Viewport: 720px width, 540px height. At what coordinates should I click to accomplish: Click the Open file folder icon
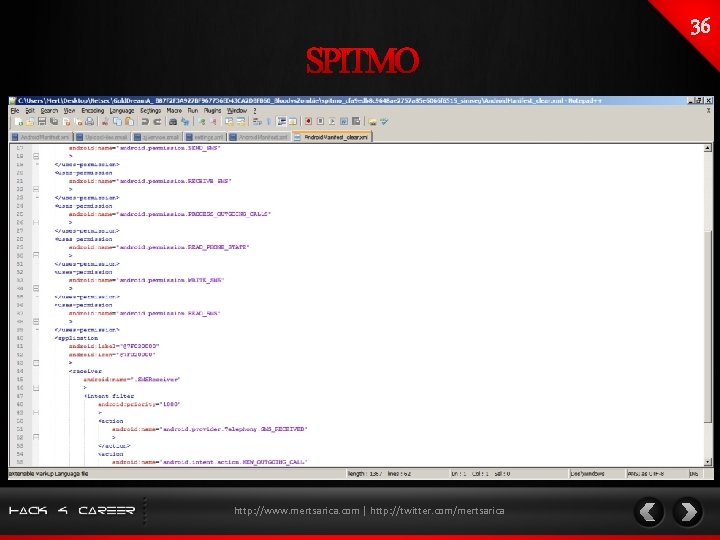point(30,122)
